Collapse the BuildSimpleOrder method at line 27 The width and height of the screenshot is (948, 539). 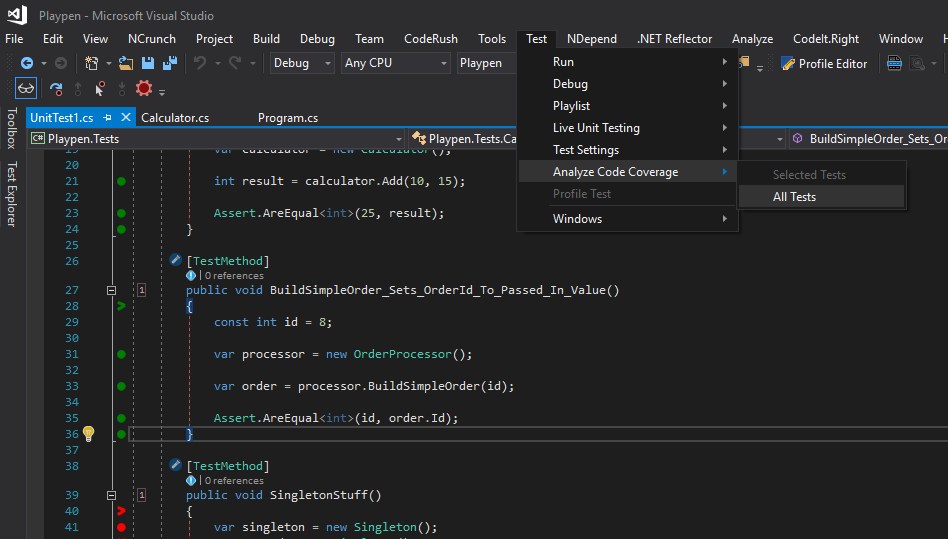click(x=111, y=290)
